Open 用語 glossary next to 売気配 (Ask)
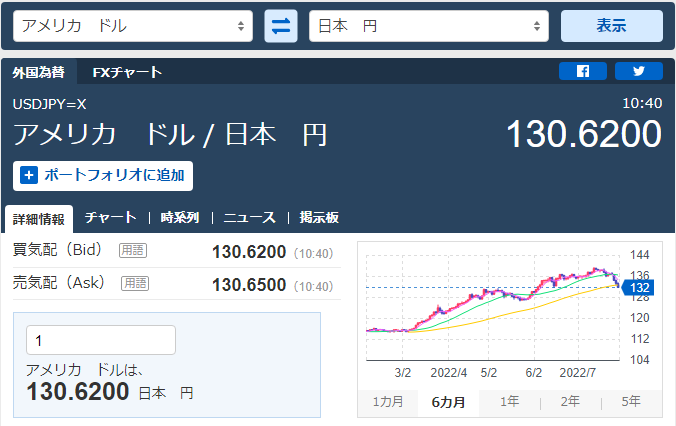The image size is (676, 426). tap(134, 284)
